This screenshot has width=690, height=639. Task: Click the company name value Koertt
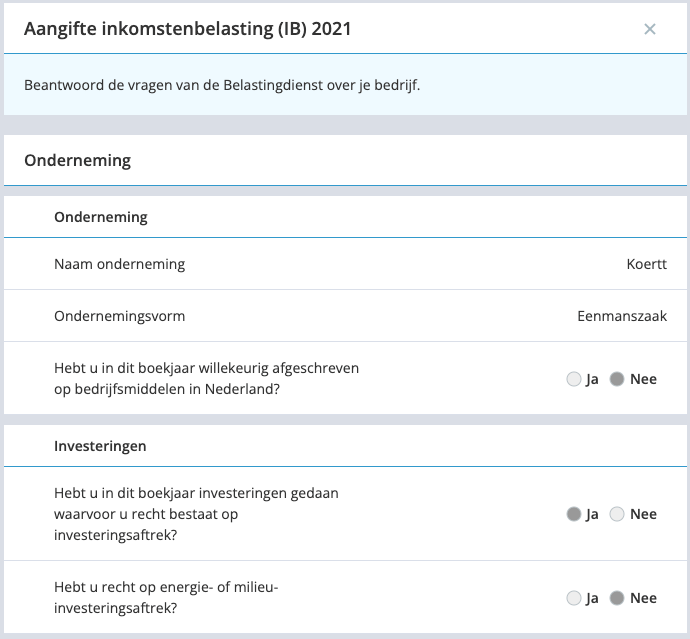click(x=646, y=264)
